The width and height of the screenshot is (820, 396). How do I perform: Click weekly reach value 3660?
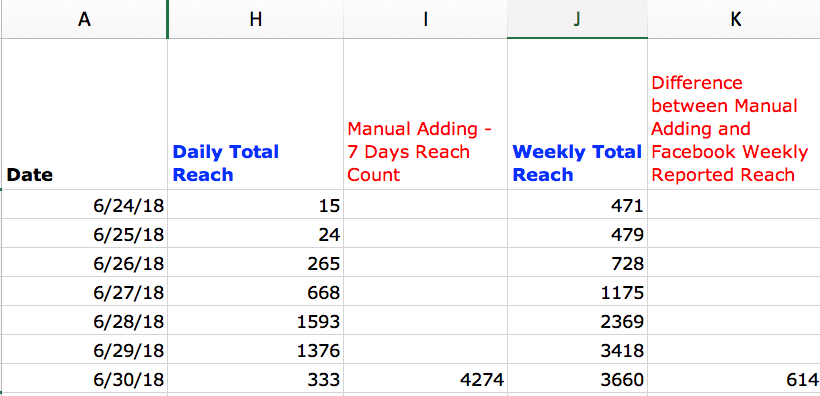577,378
